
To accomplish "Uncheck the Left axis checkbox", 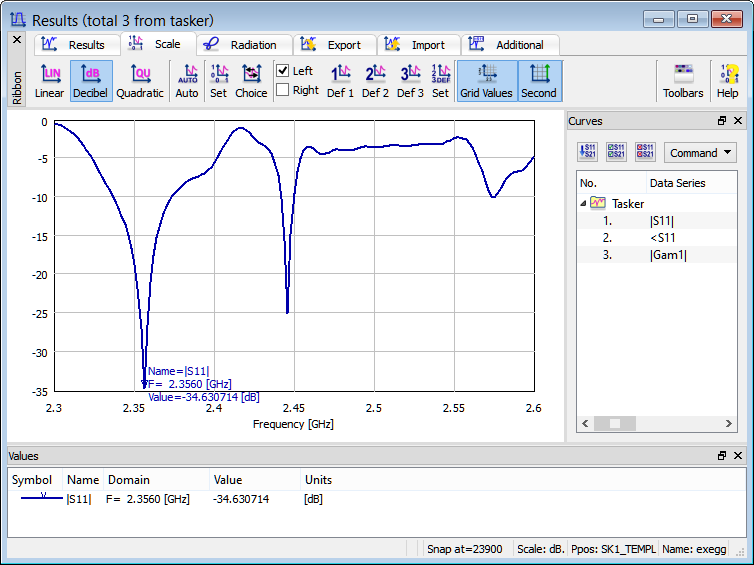I will 283,71.
